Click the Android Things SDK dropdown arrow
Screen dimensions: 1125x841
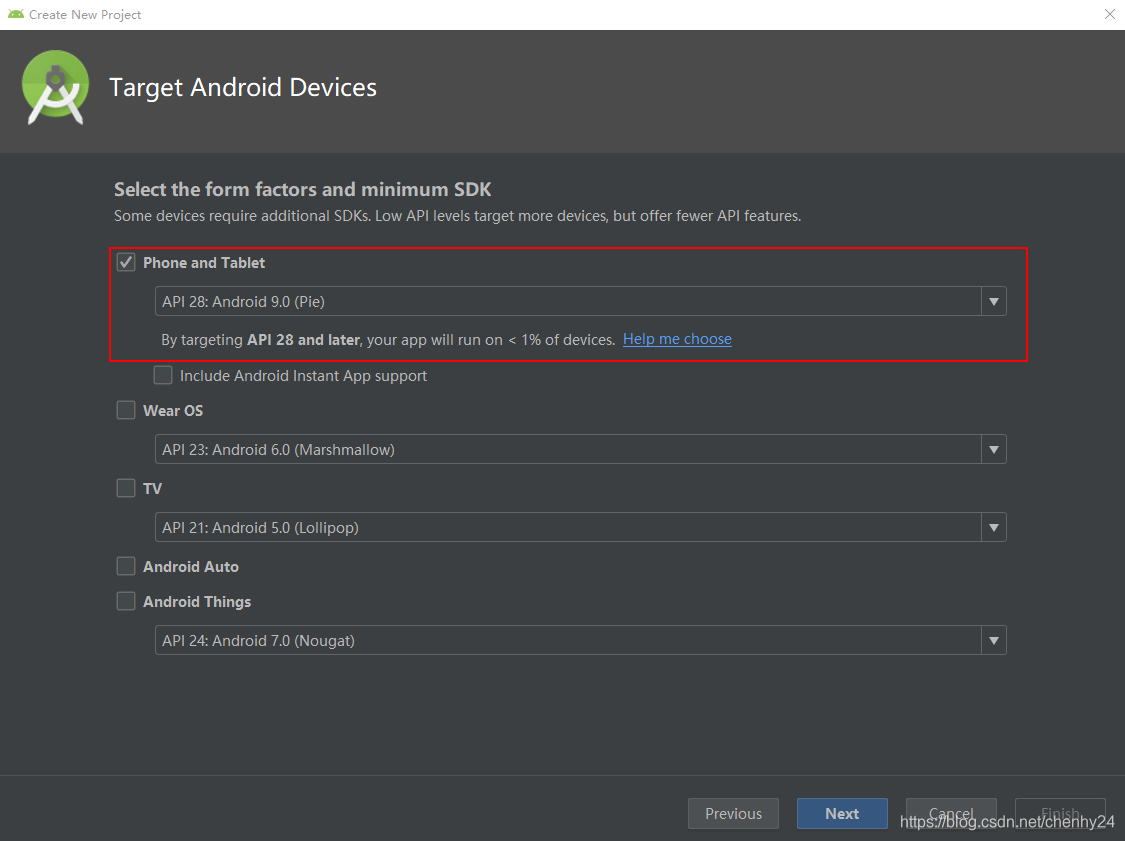coord(994,640)
